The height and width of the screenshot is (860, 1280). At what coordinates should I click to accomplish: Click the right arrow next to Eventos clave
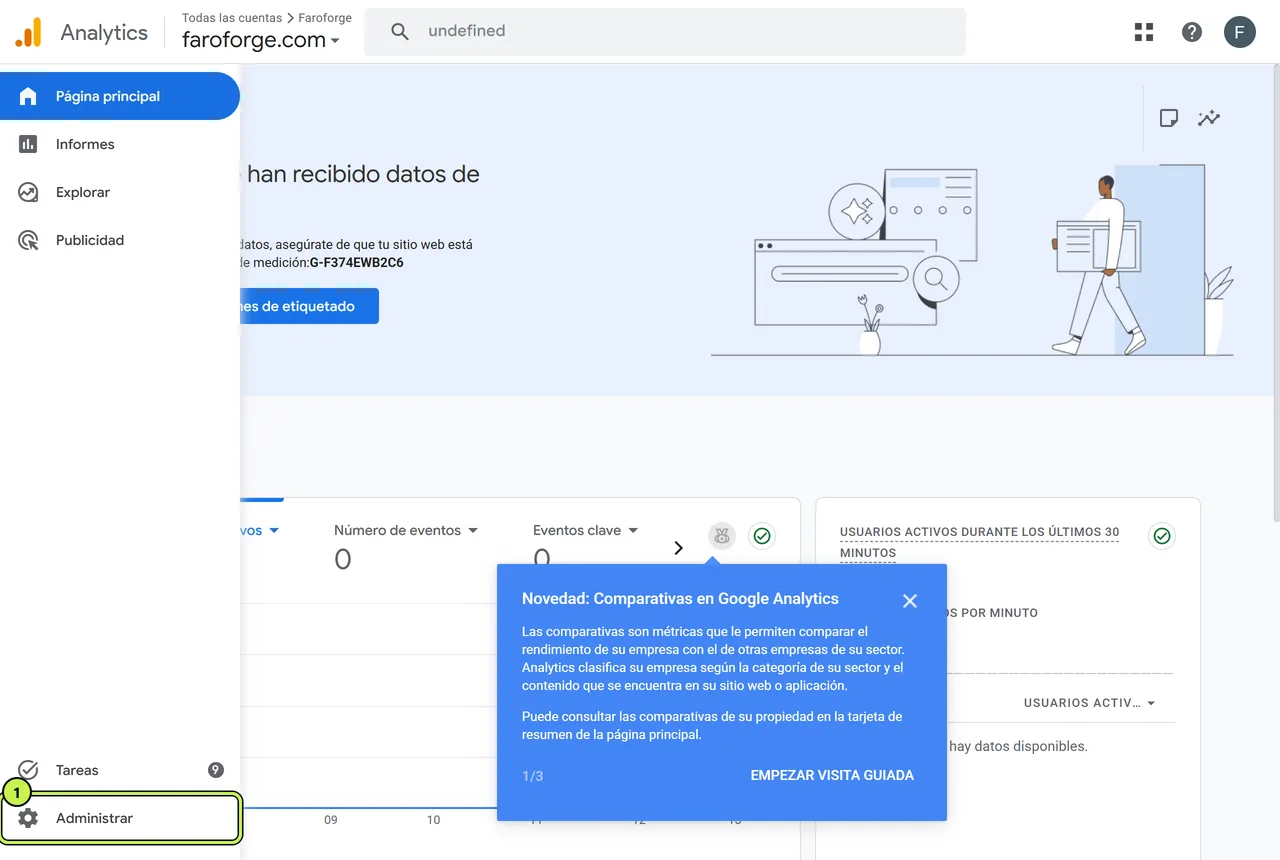pos(678,548)
